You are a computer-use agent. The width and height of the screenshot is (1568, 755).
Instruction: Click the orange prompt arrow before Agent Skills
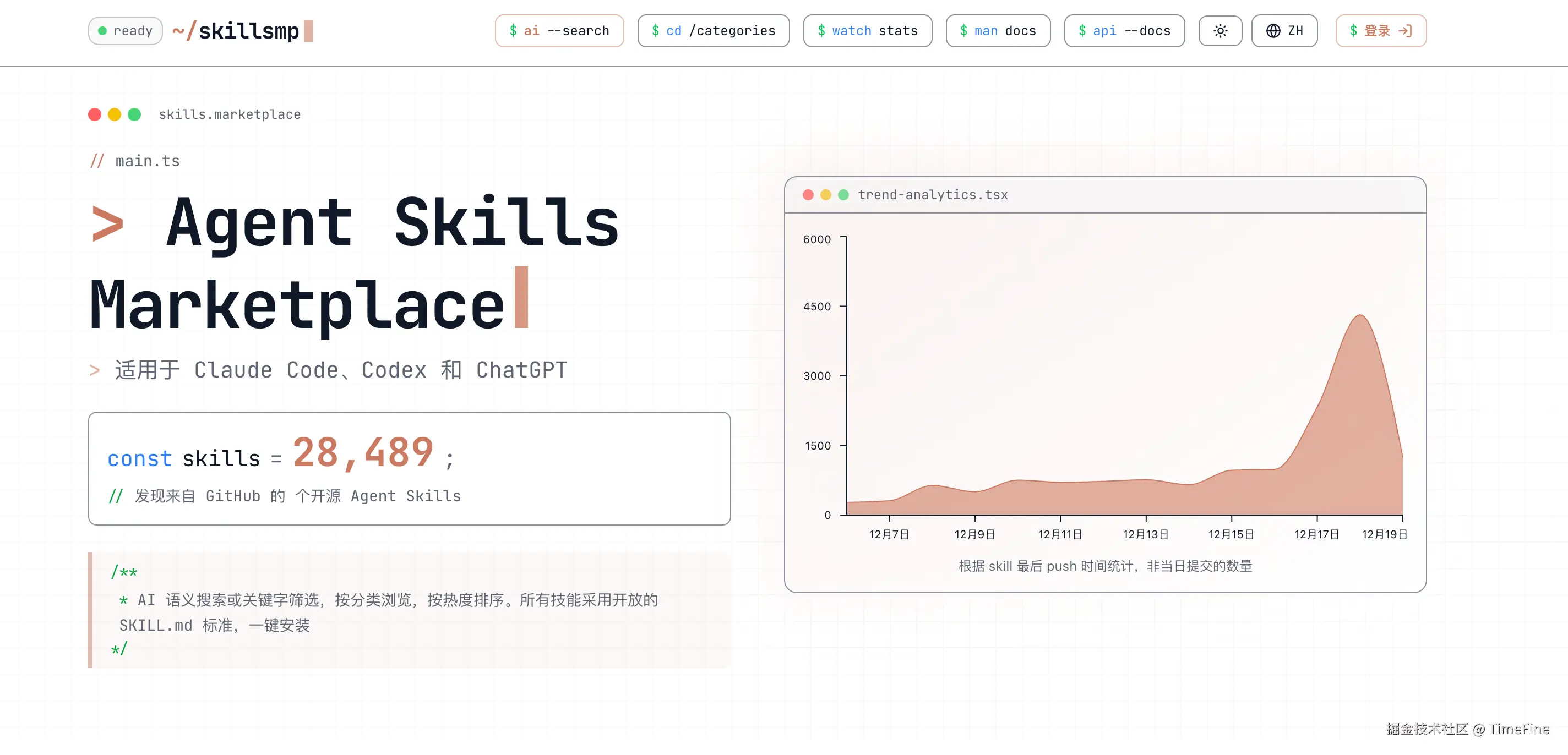[108, 224]
